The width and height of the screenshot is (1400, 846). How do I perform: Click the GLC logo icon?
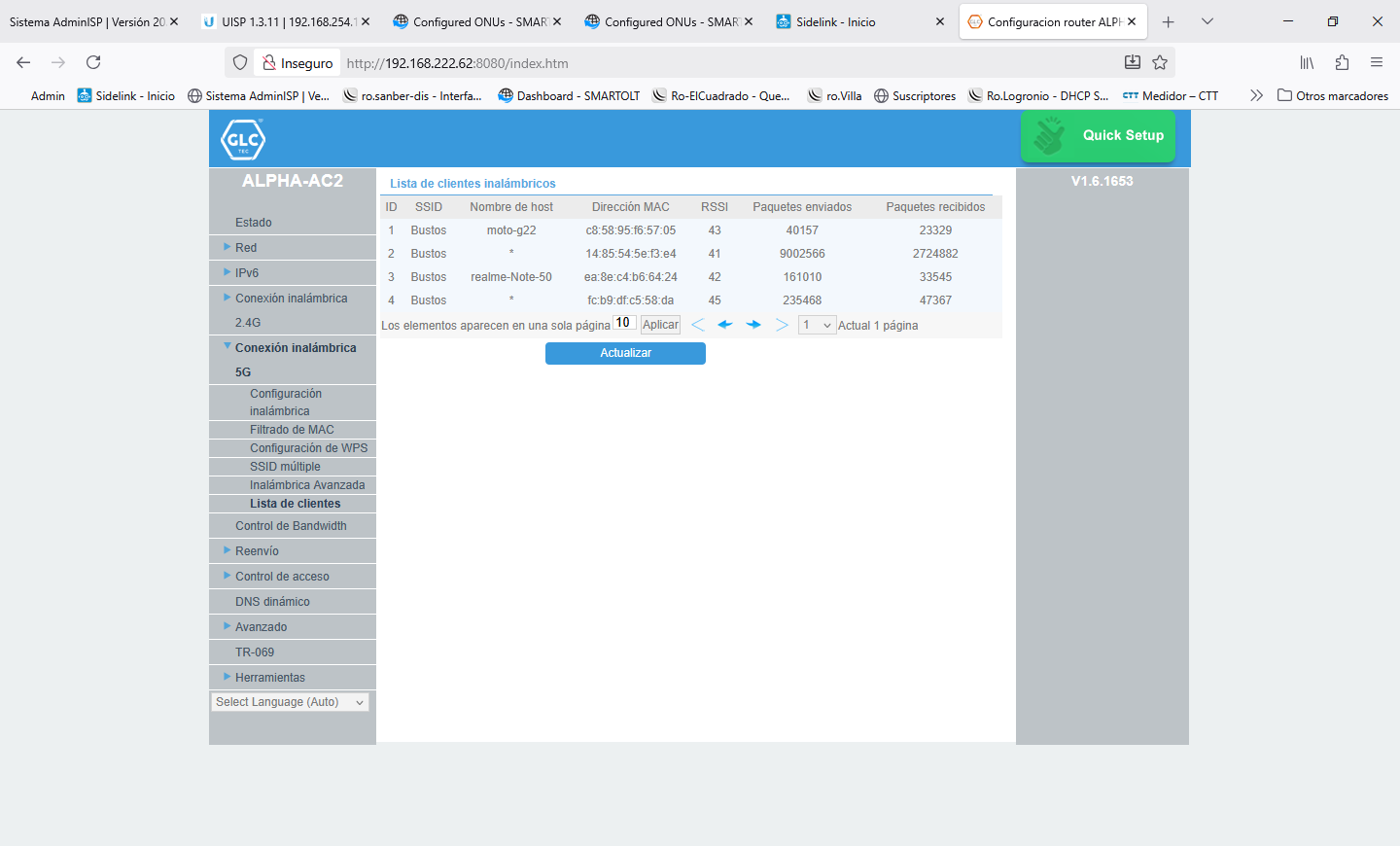point(243,140)
